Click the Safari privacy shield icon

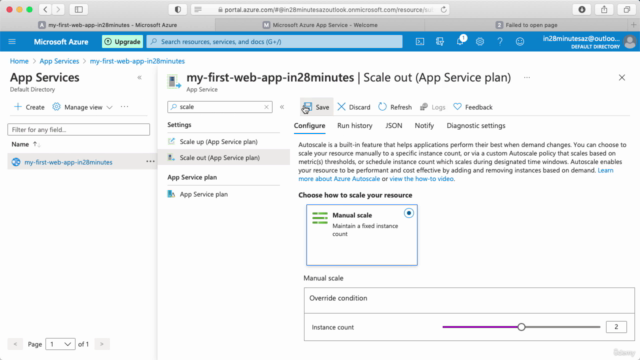tap(178, 9)
